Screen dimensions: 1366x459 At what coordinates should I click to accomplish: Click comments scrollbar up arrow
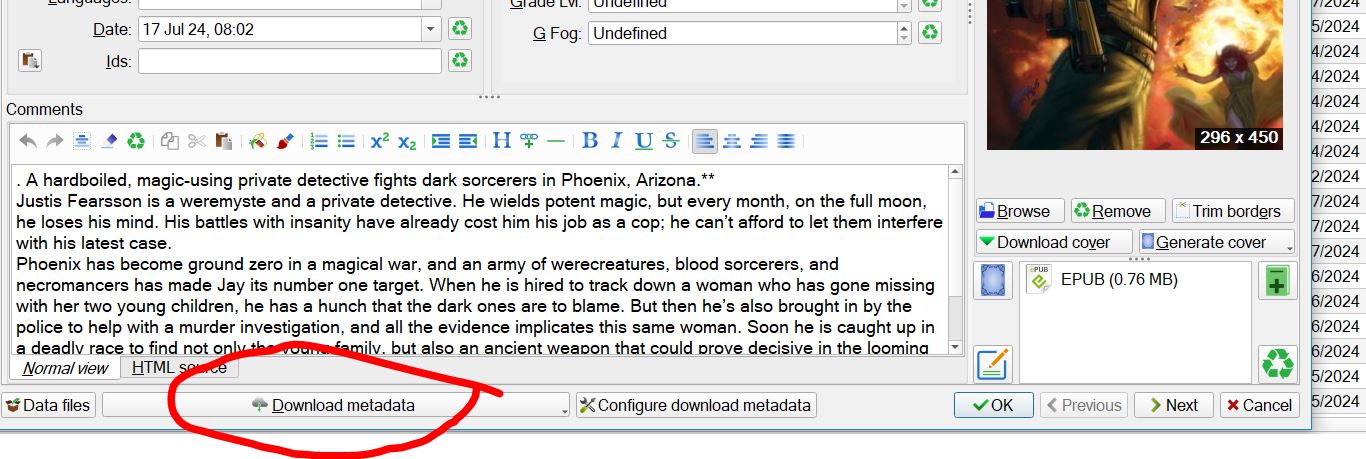955,173
